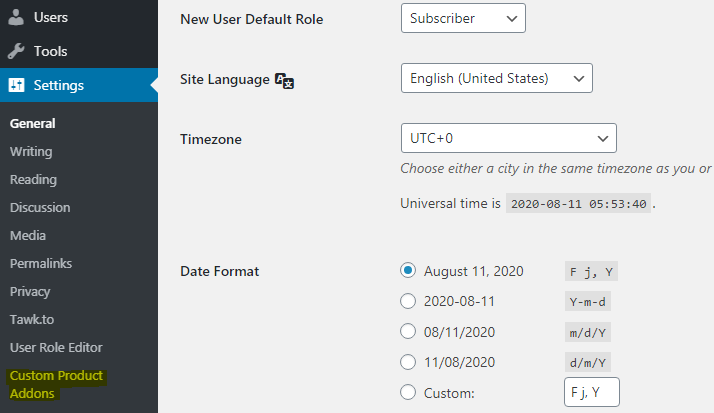Click the Tools wrench icon

16,51
